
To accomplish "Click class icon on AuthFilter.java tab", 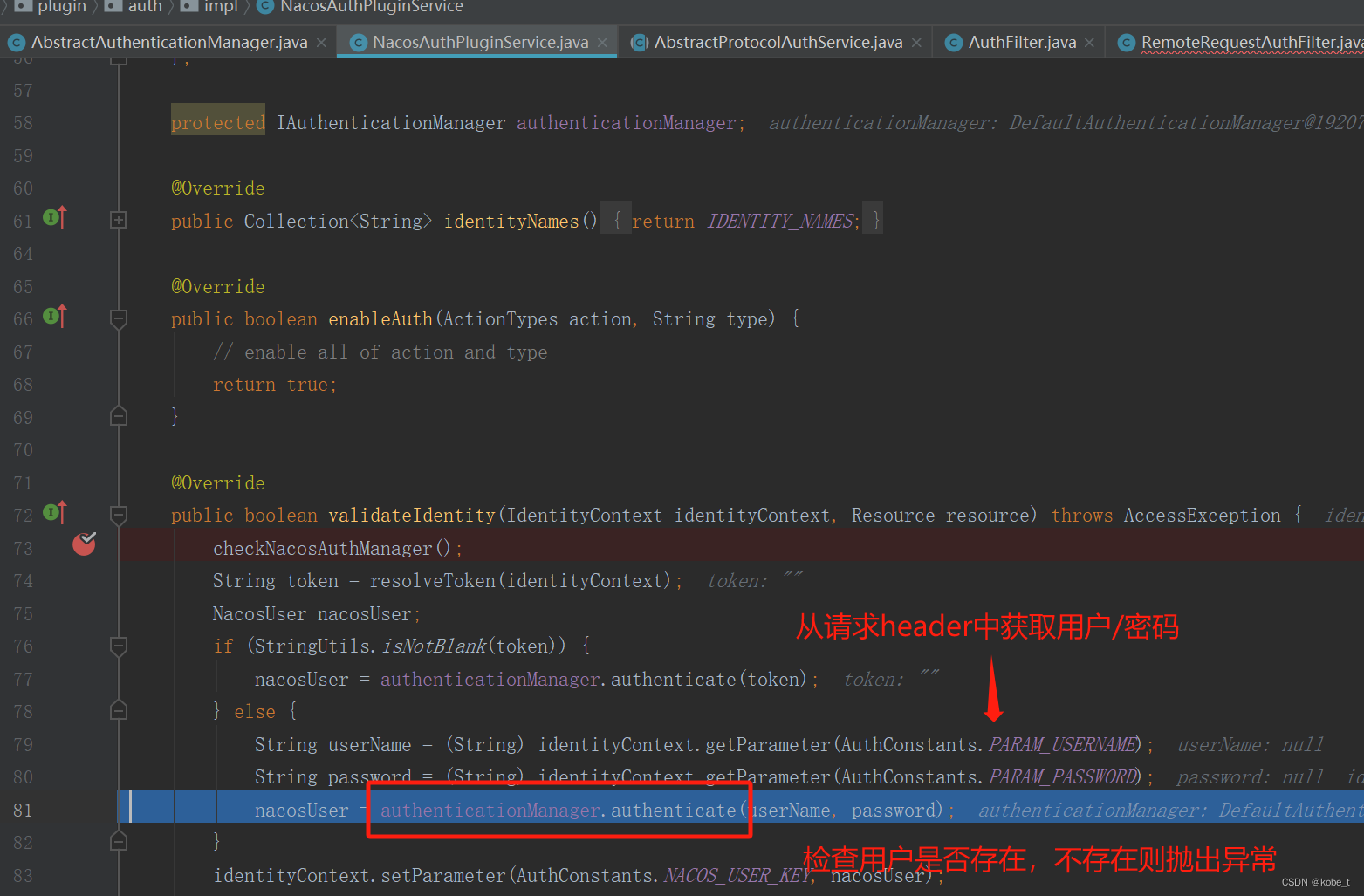I will pyautogui.click(x=954, y=43).
